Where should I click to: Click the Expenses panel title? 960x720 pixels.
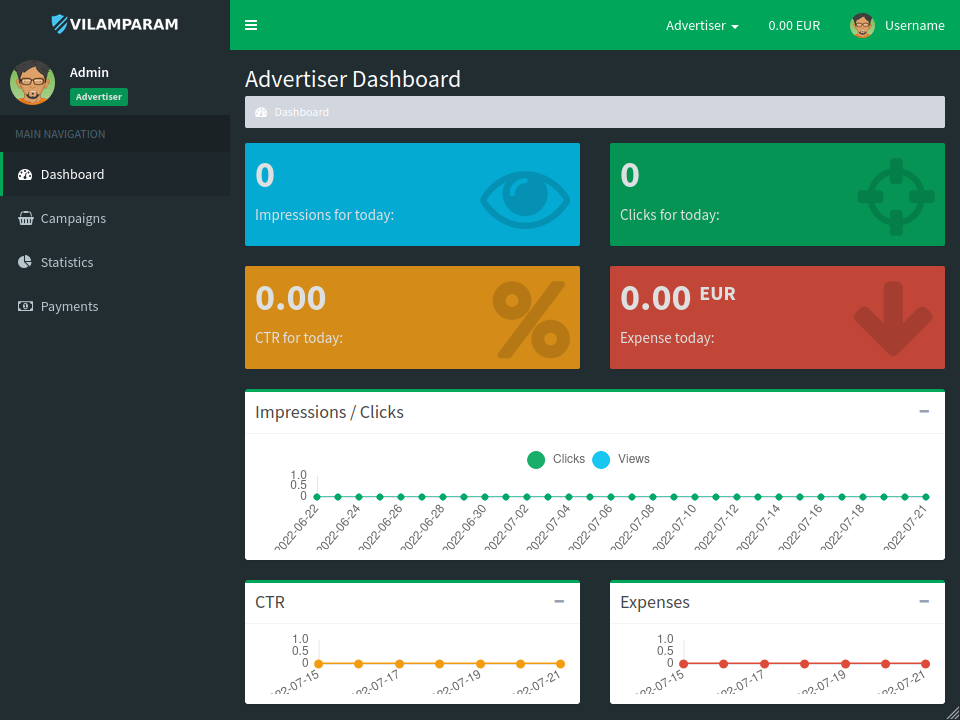click(x=654, y=602)
